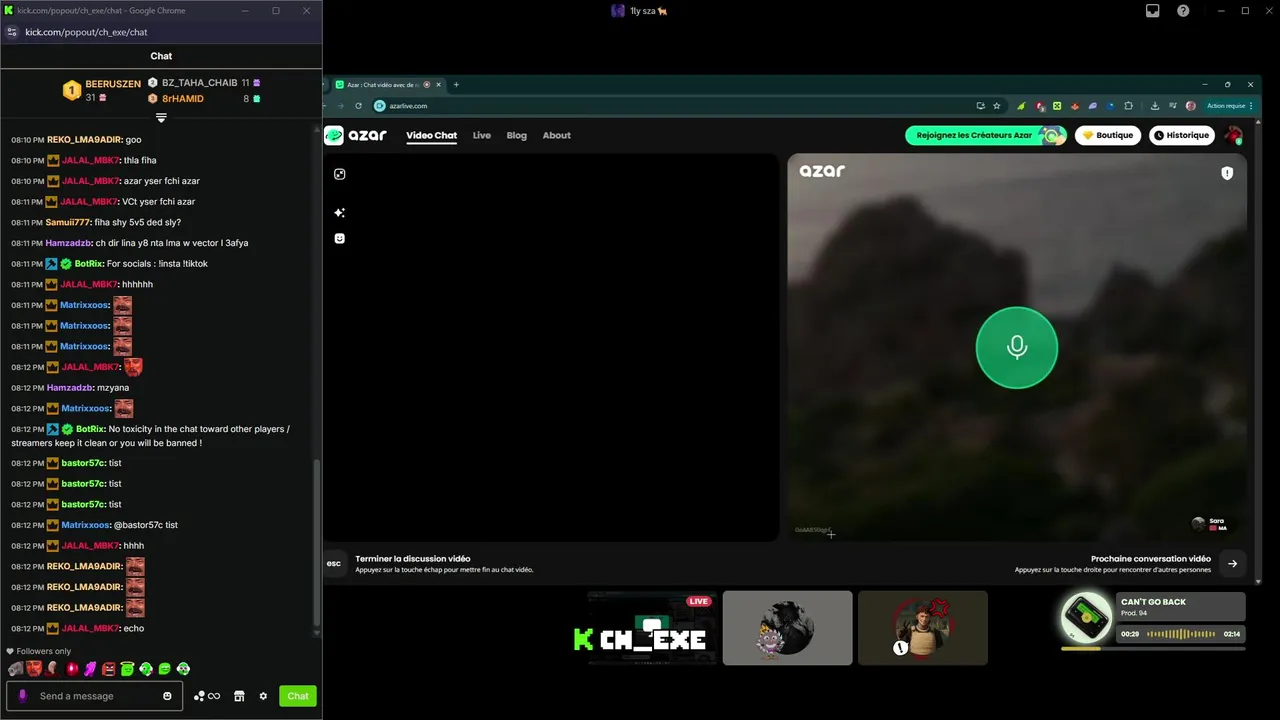Open the Azar safety shield icon

pos(1227,173)
